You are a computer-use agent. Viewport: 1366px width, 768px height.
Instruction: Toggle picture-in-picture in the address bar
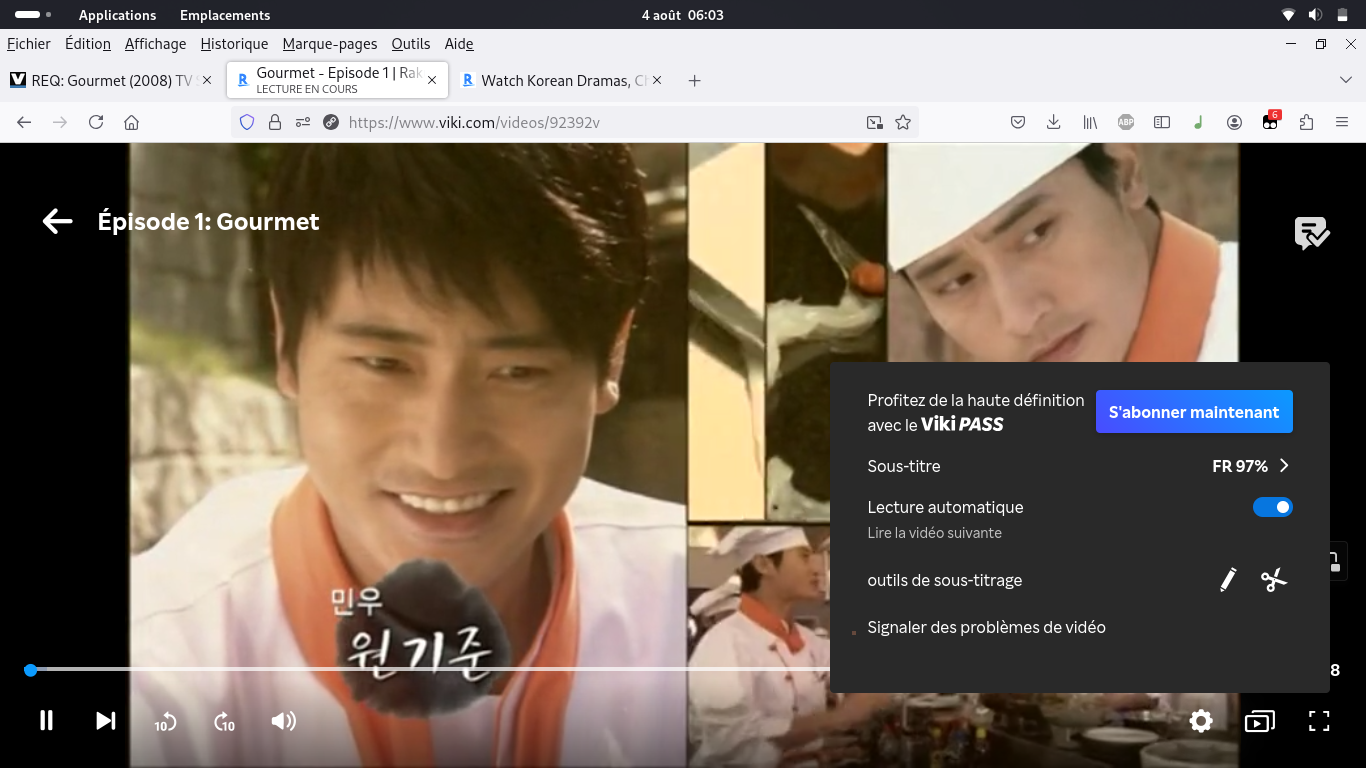click(x=874, y=122)
